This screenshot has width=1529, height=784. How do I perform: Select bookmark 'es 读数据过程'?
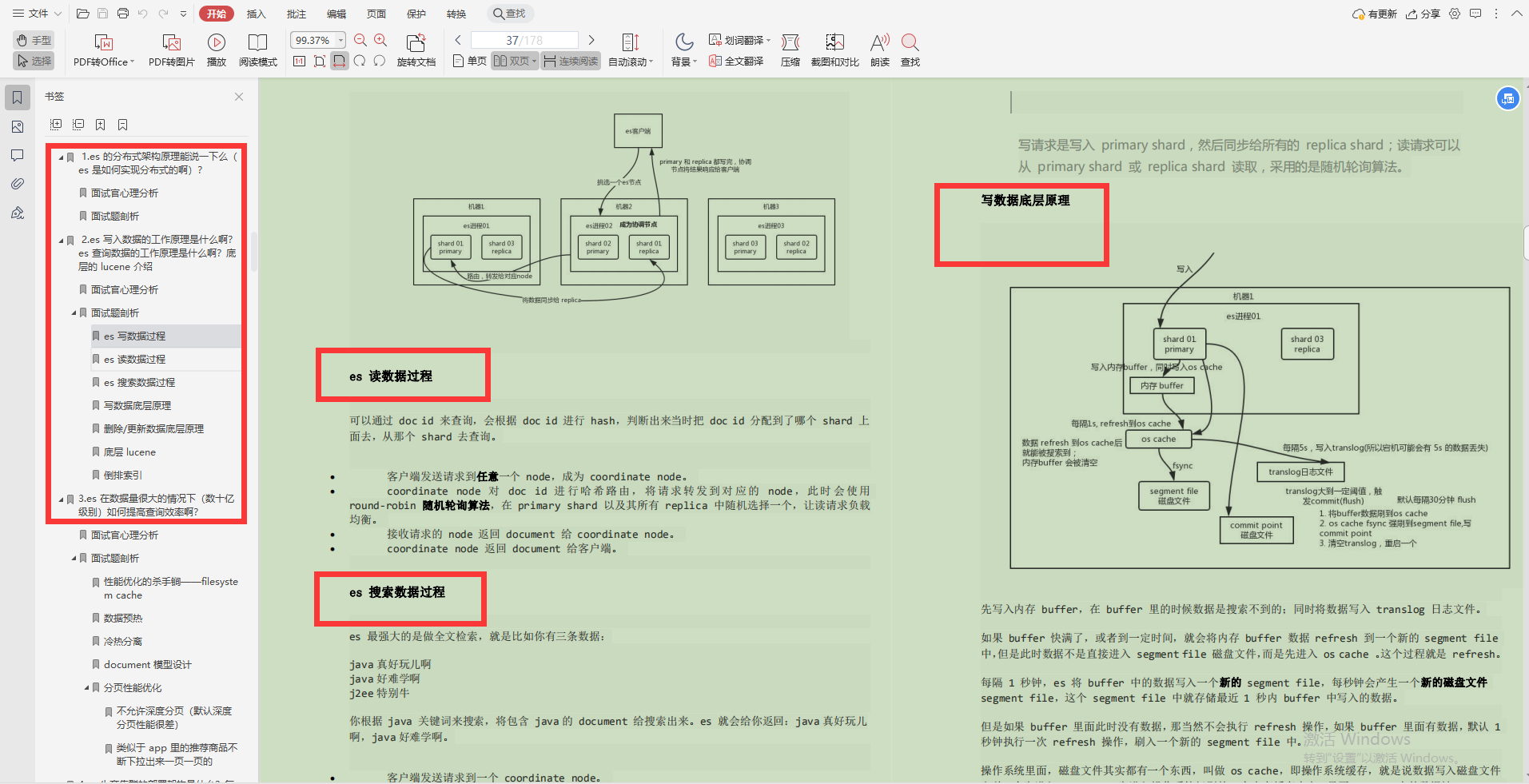pos(134,360)
